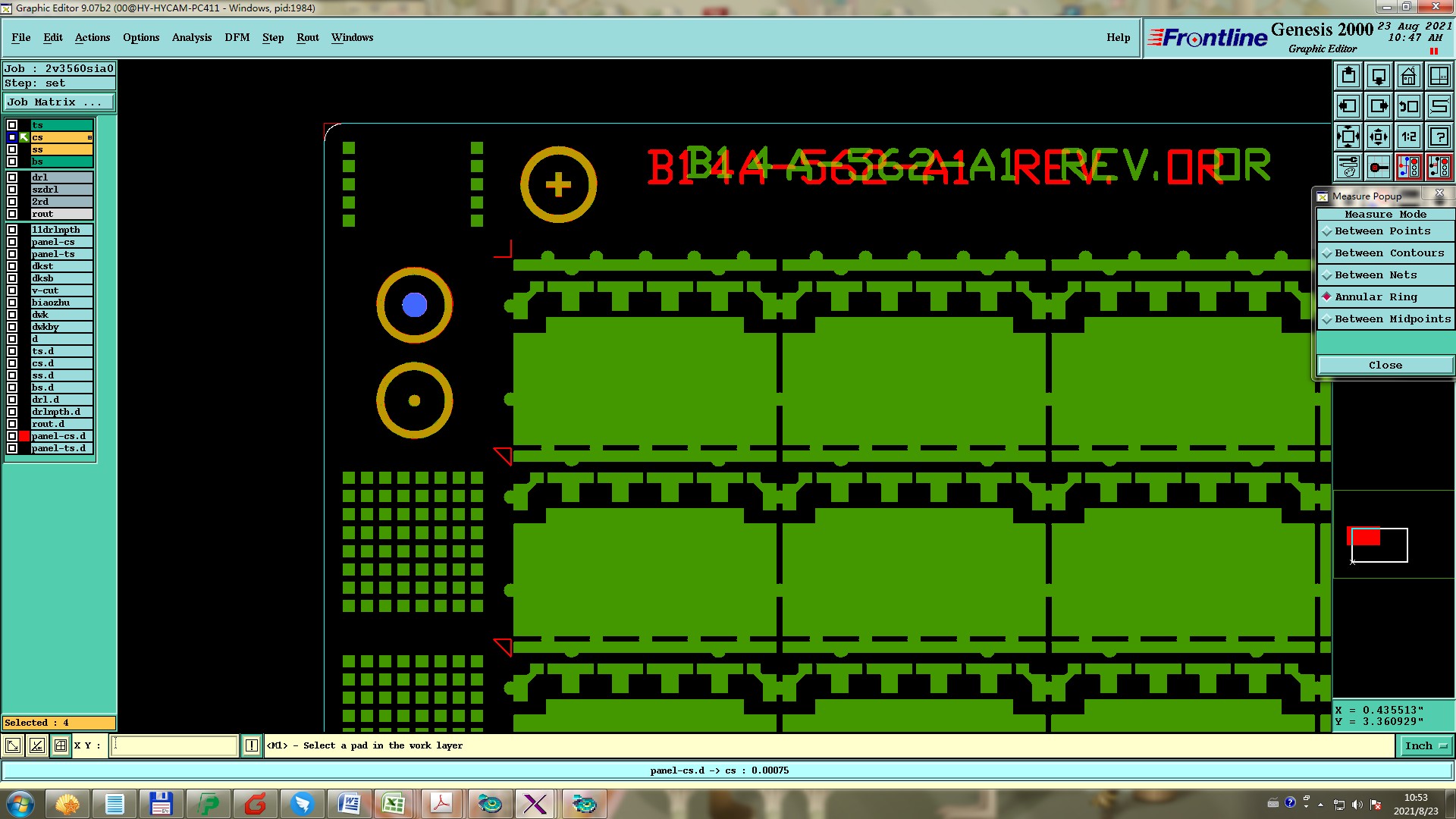1456x819 pixels.
Task: Toggle the checkbox for the drl layer
Action: tap(12, 177)
